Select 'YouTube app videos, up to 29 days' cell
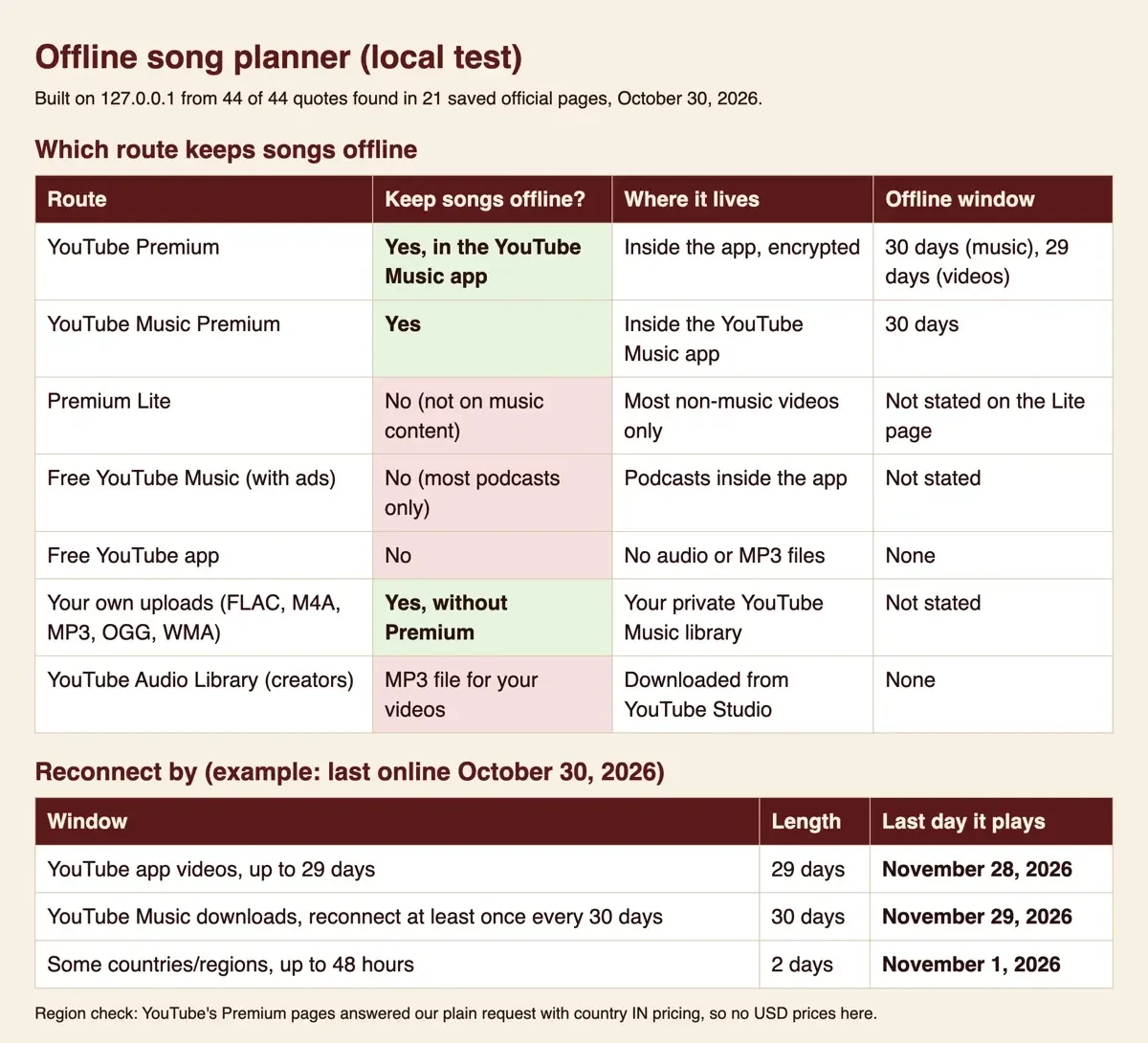Screen dimensions: 1148x1043 tap(397, 869)
